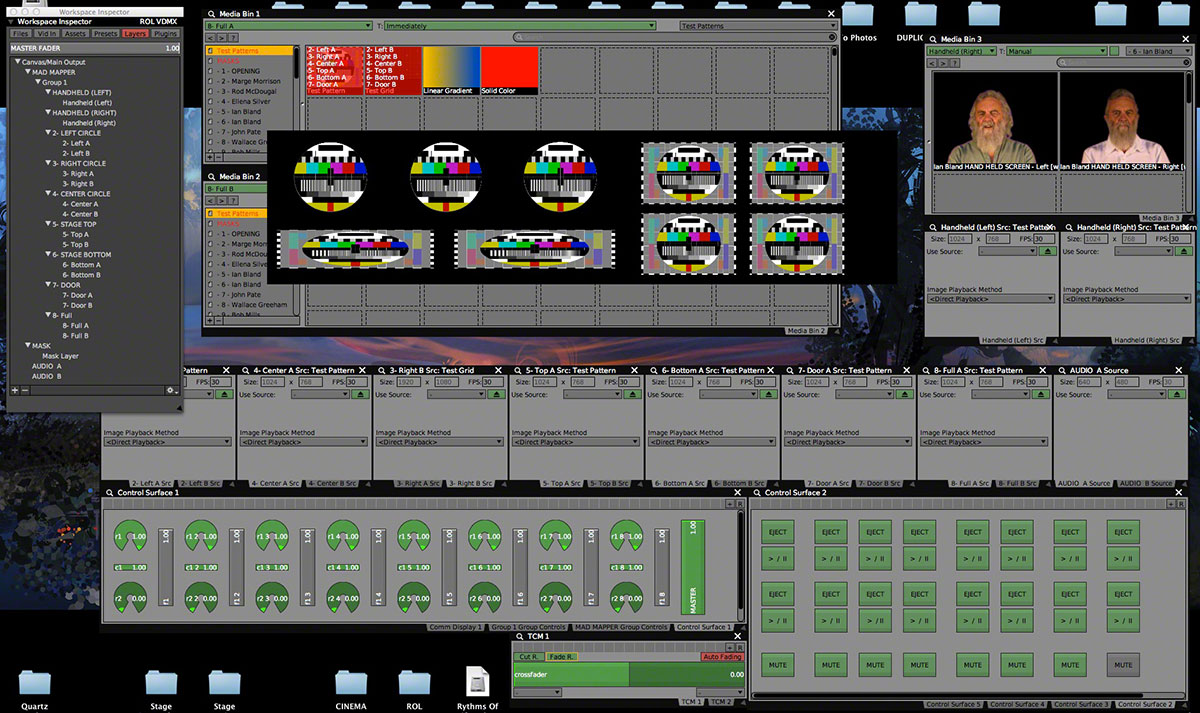
Task: Open the Immediately trigger dropdown in Media Bin 1
Action: (x=521, y=26)
